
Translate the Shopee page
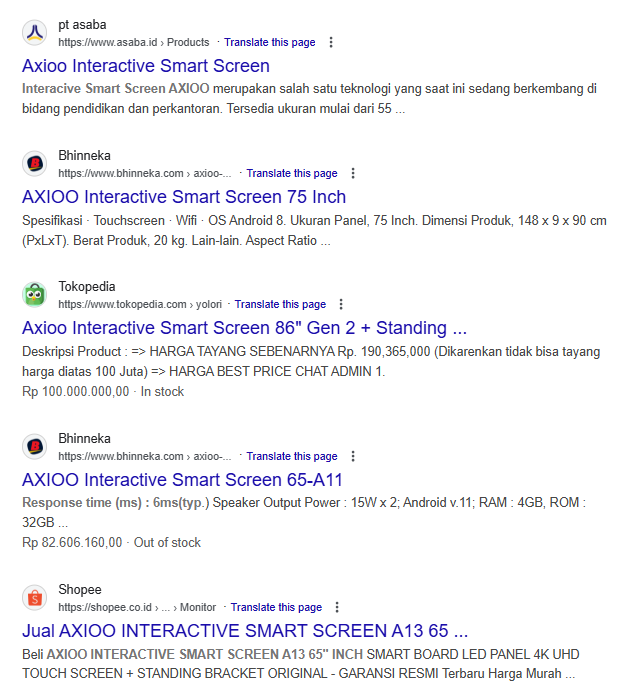click(276, 607)
